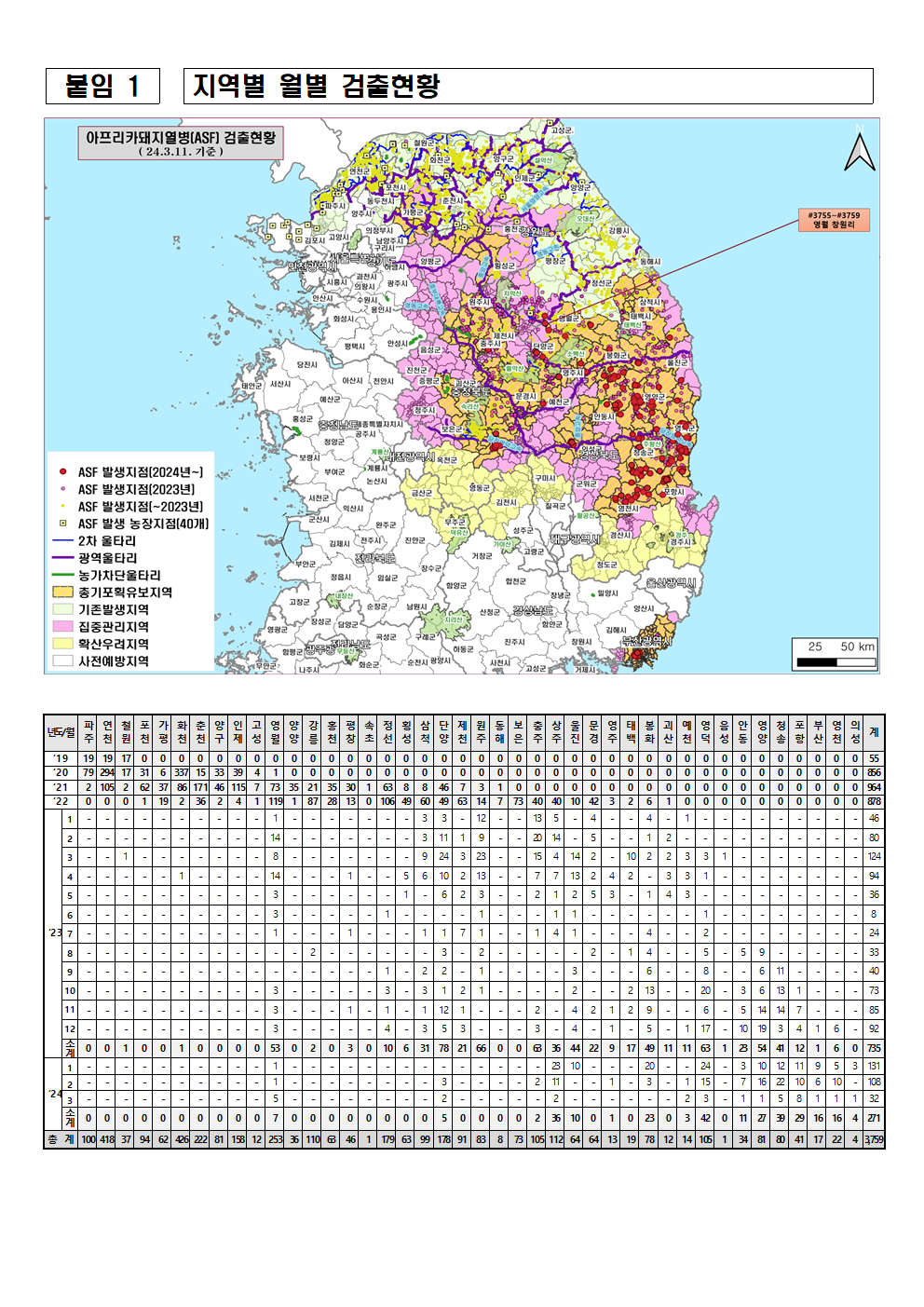The height and width of the screenshot is (1307, 924).
Task: Click the #3755~#3759 영월 창원리 callout label
Action: pos(834,220)
